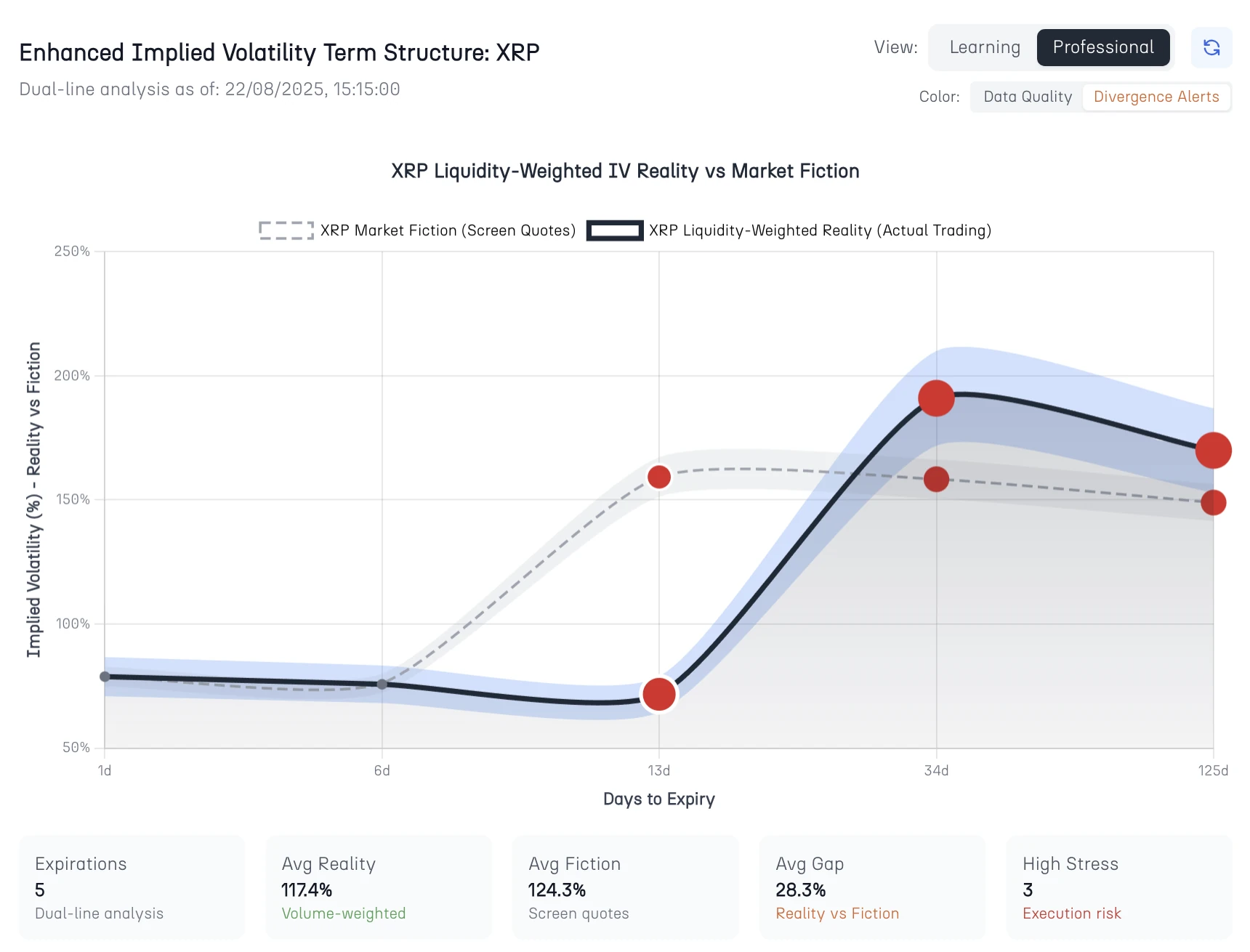Select the Professional view toggle
The height and width of the screenshot is (952, 1250).
point(1102,48)
